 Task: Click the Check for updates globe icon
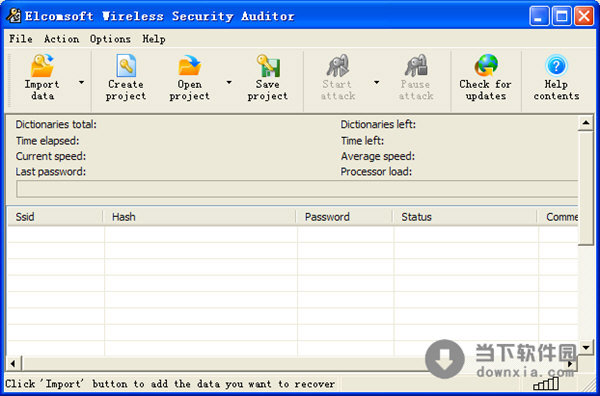pyautogui.click(x=486, y=65)
